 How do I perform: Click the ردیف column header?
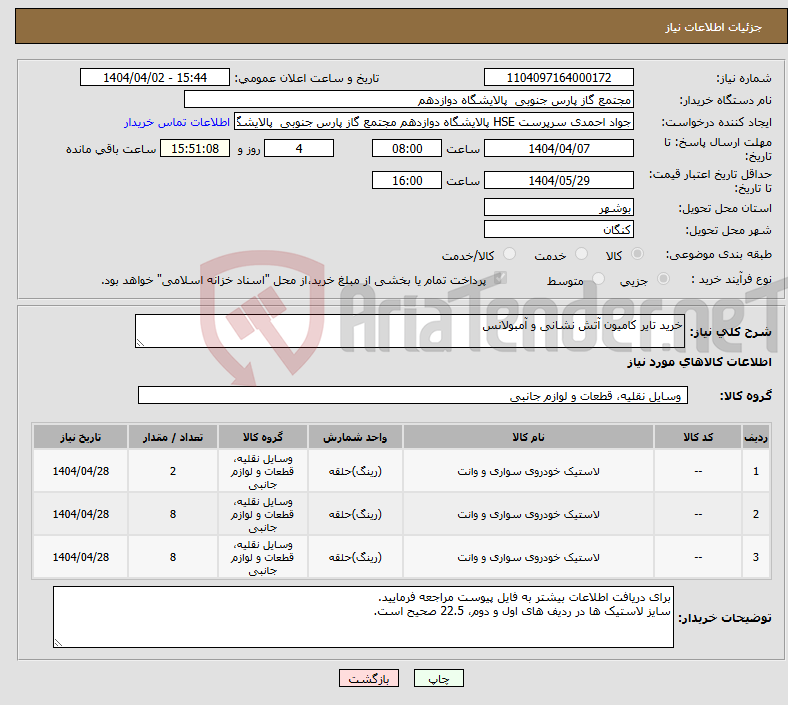click(x=755, y=437)
